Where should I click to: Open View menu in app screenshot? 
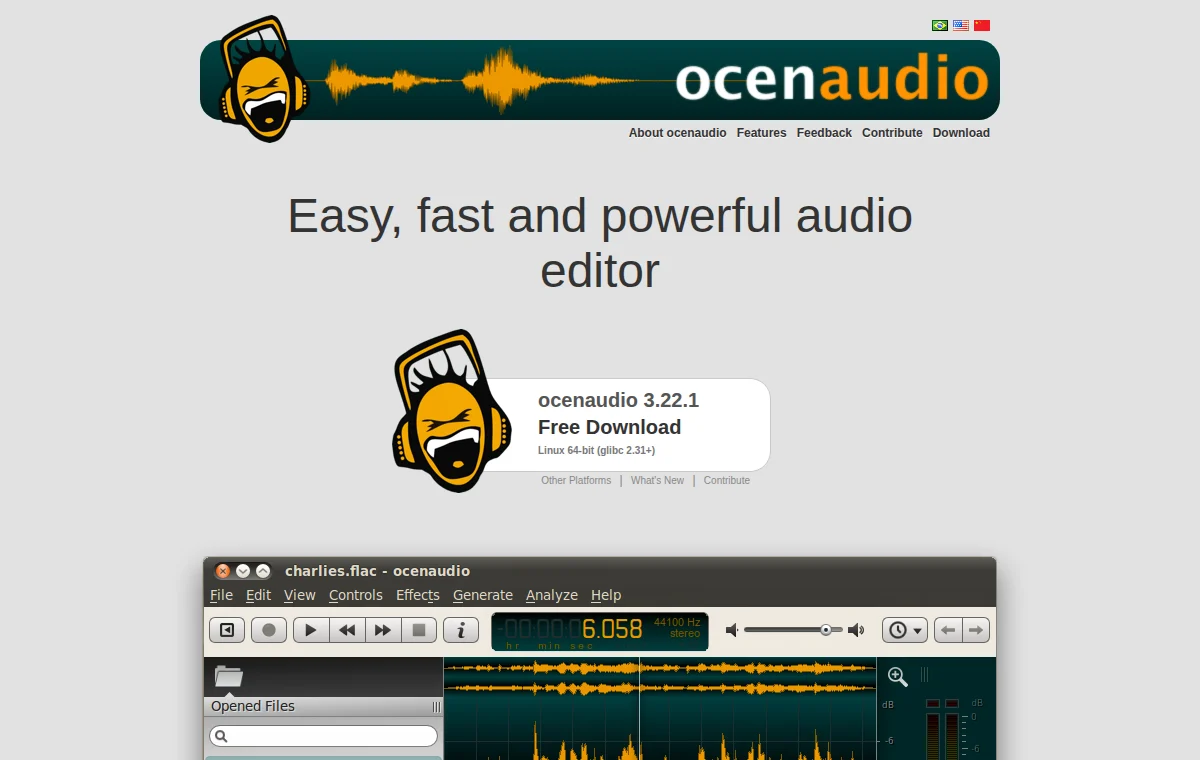tap(299, 595)
